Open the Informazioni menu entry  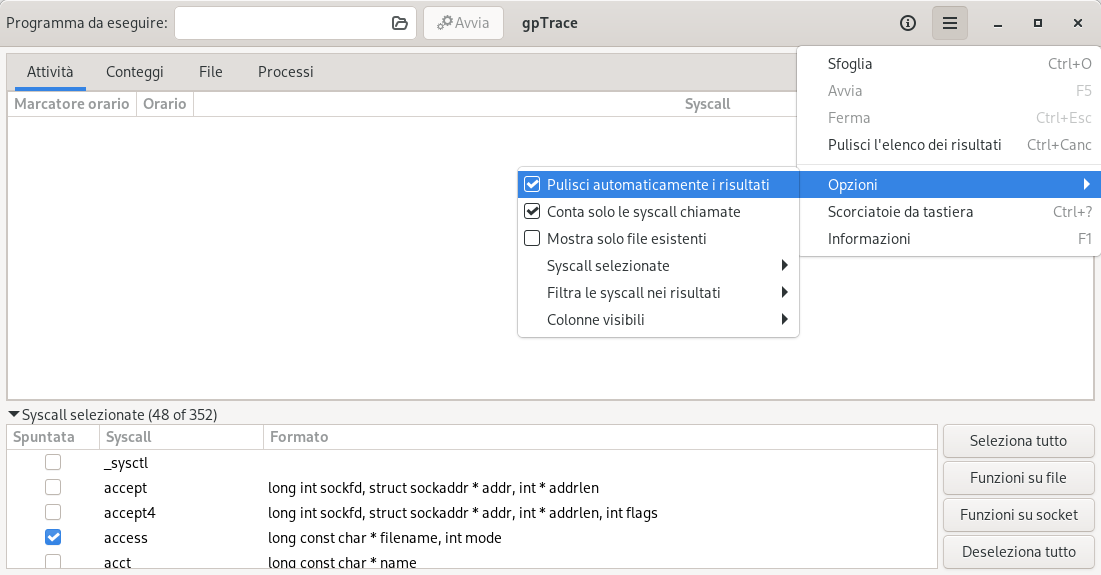click(949, 239)
